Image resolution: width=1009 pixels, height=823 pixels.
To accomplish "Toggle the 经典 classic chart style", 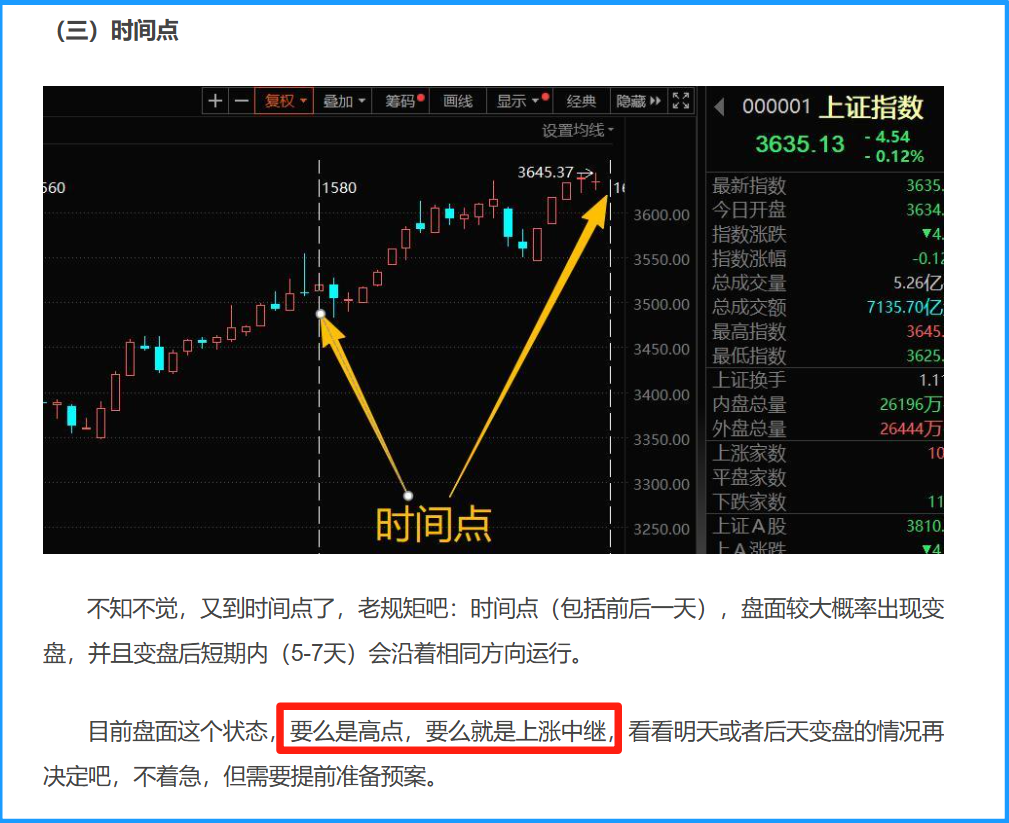I will pos(582,101).
